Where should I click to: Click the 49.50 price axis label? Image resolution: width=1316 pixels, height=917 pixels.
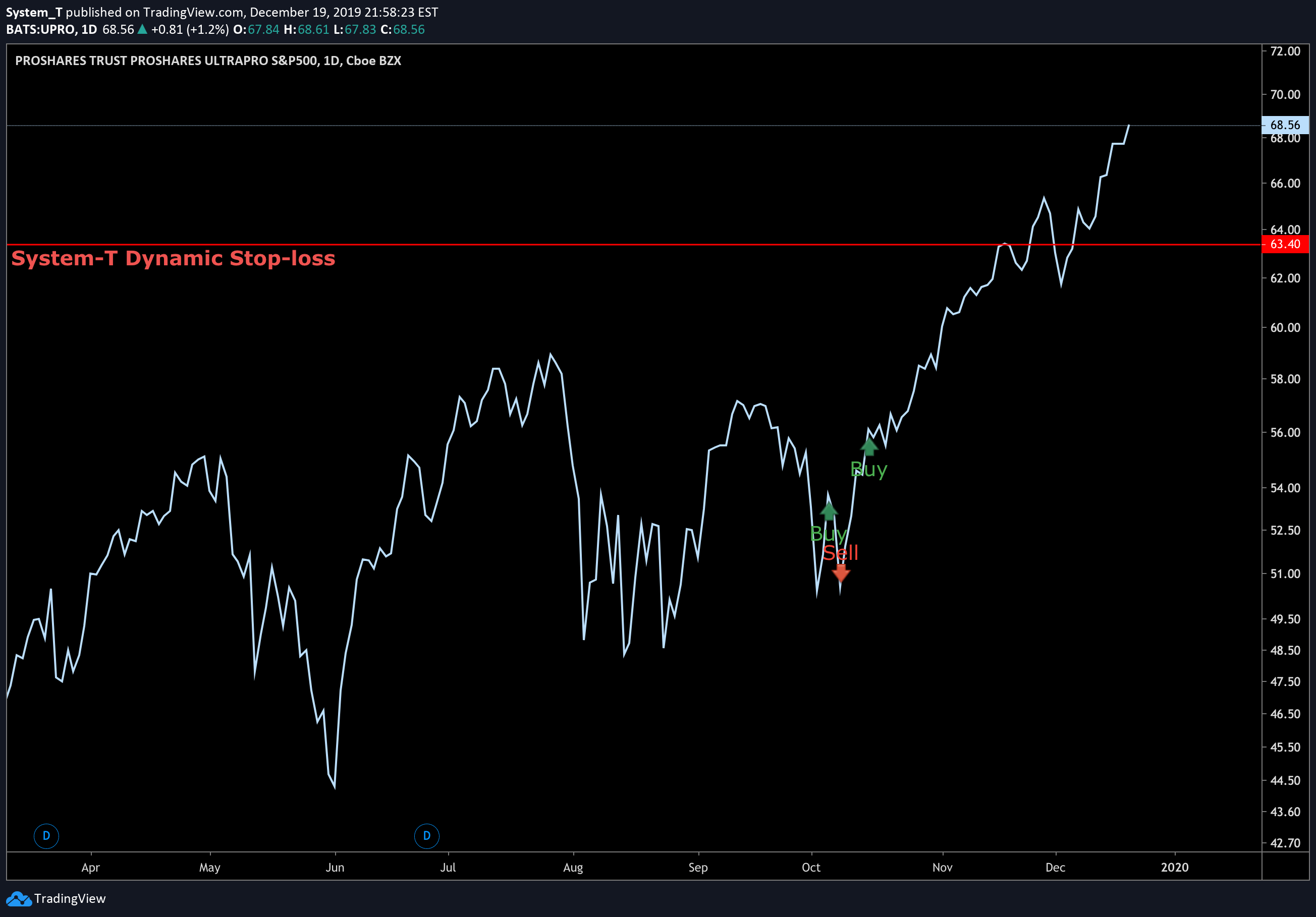(1285, 619)
